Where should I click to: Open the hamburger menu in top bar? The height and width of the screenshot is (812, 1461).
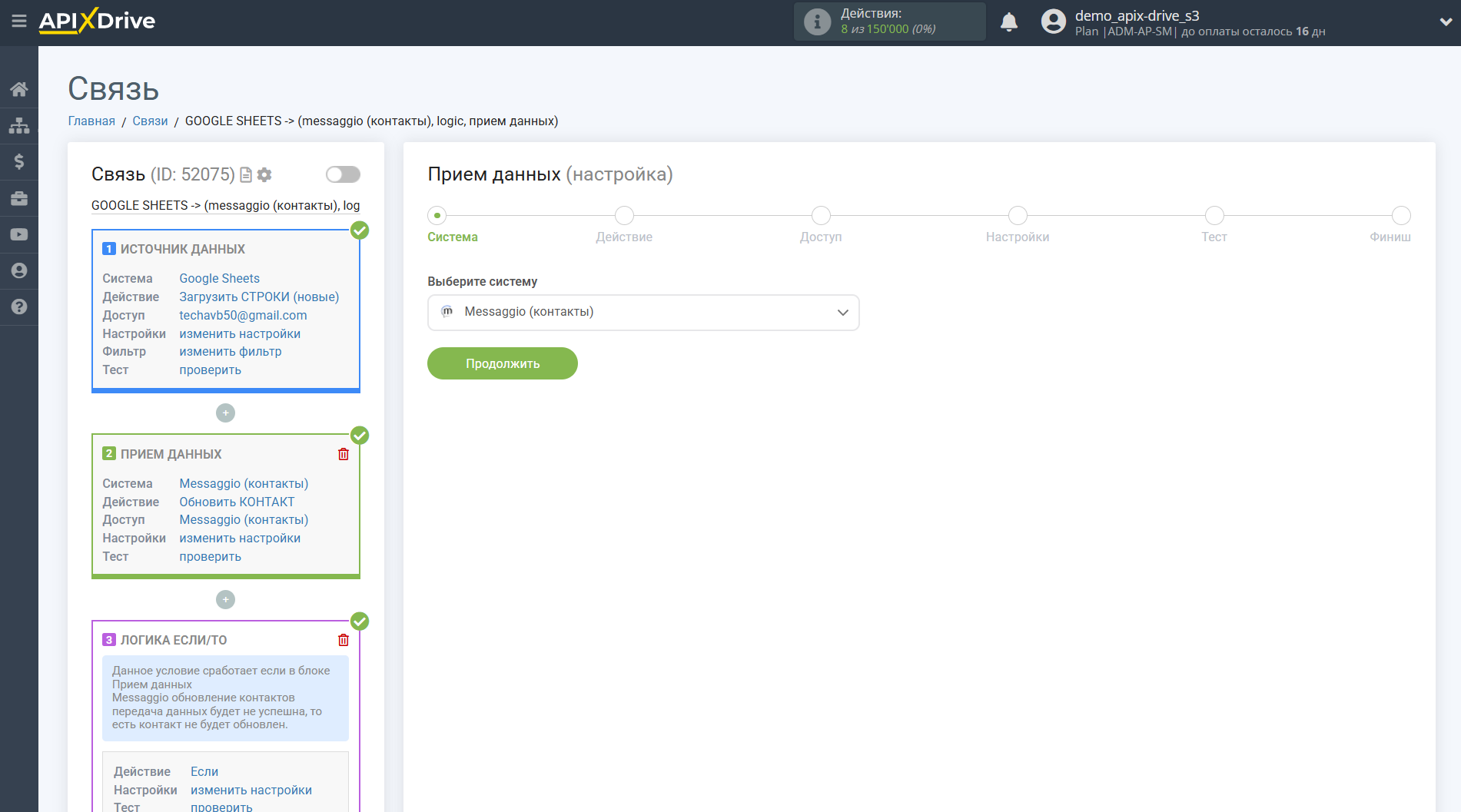coord(19,22)
